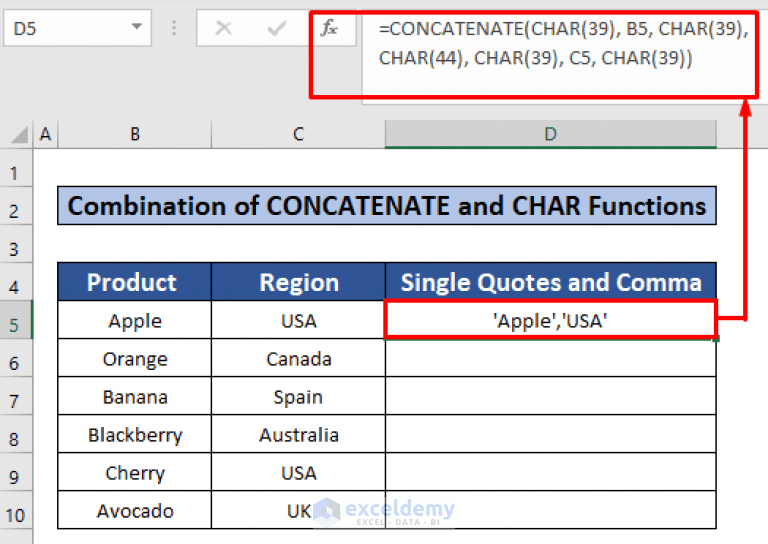Click the three-dot formula bar handle
The image size is (768, 544).
click(174, 28)
